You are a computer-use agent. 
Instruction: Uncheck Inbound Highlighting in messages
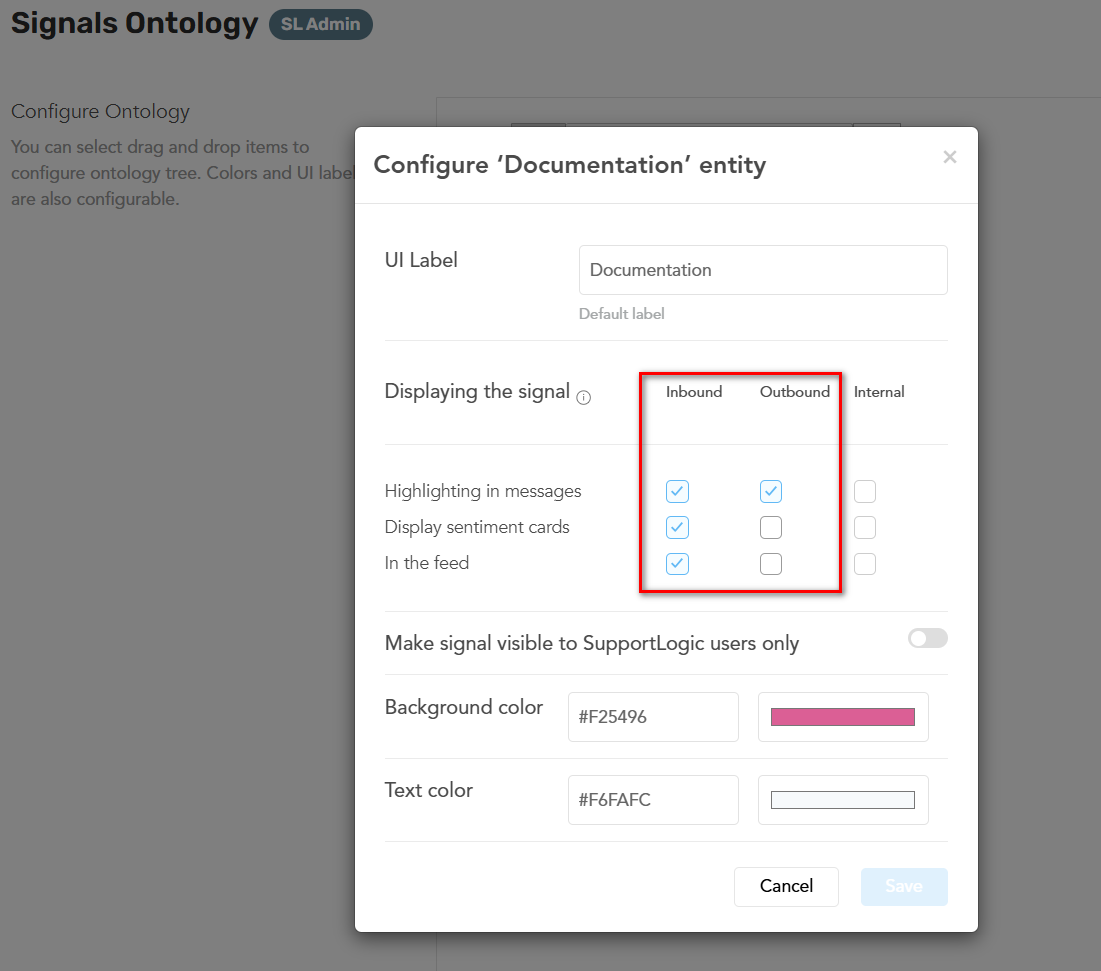point(678,491)
